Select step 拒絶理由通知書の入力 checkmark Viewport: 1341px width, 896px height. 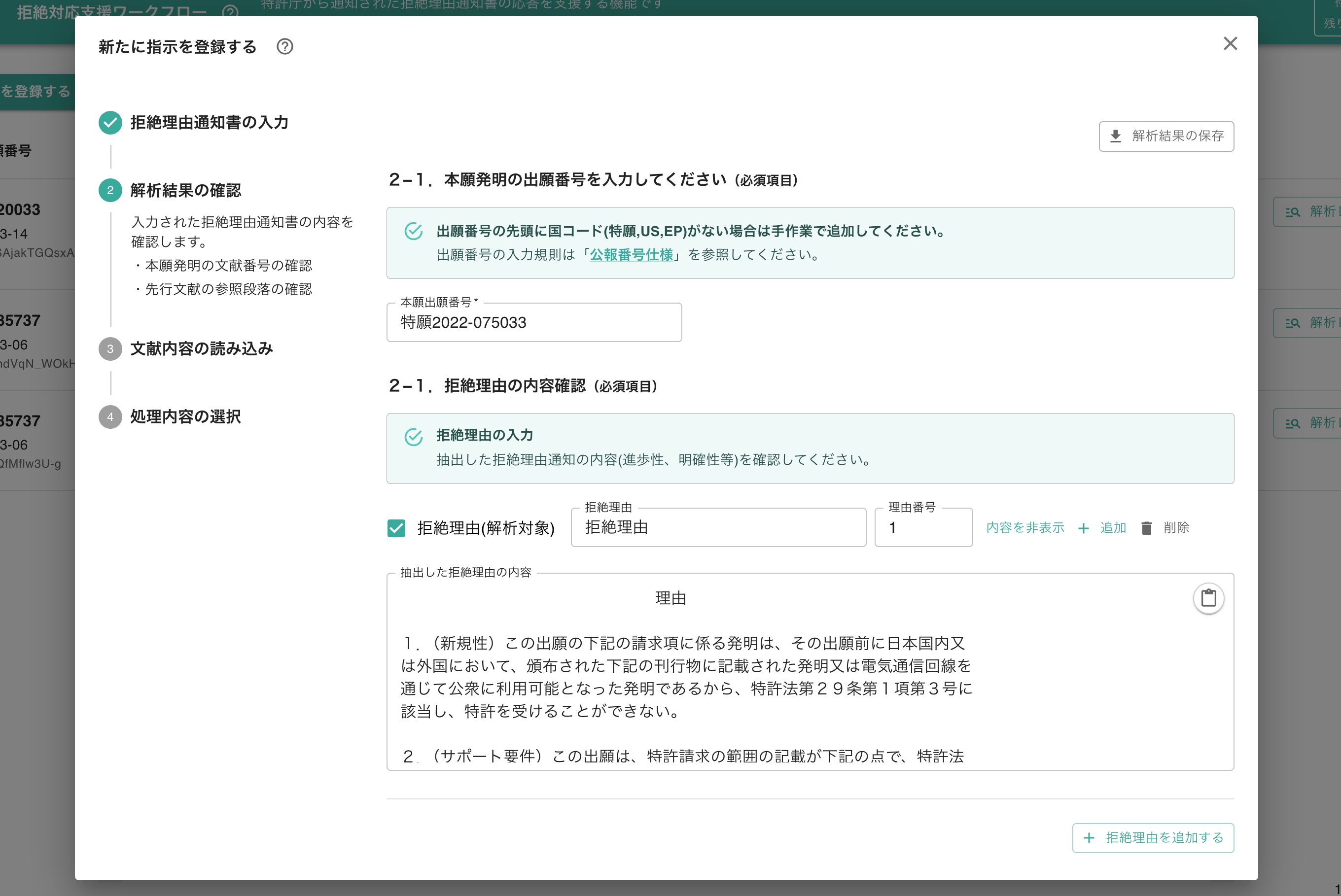110,122
